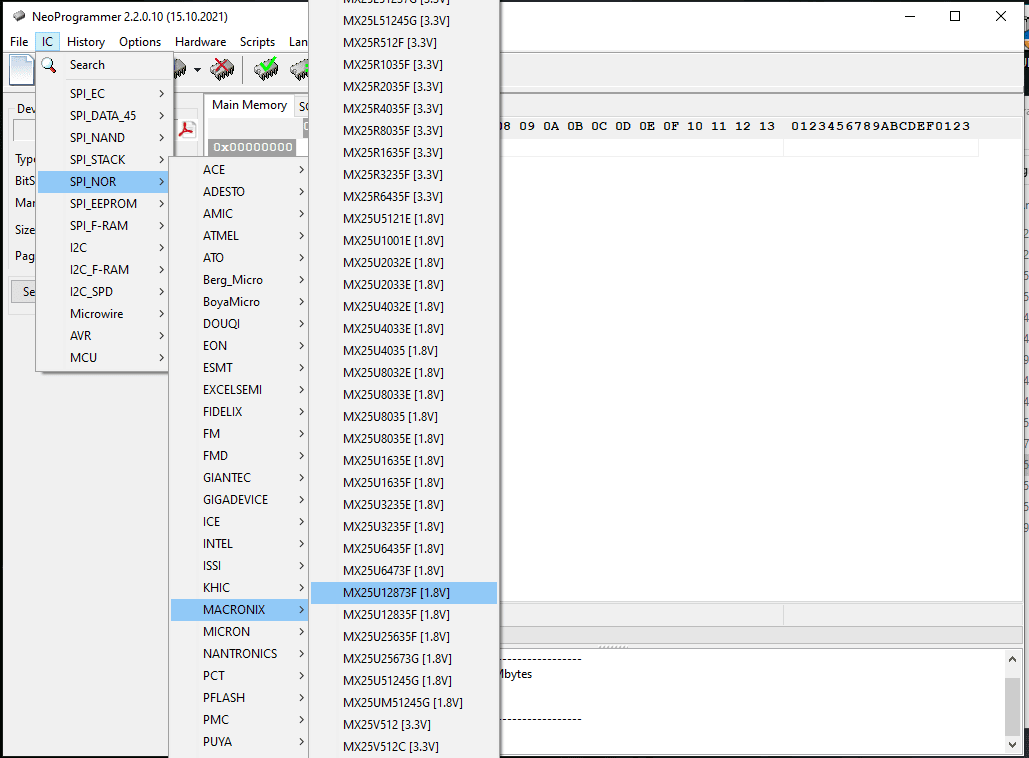1029x758 pixels.
Task: Open the Scripts menu
Action: point(257,41)
